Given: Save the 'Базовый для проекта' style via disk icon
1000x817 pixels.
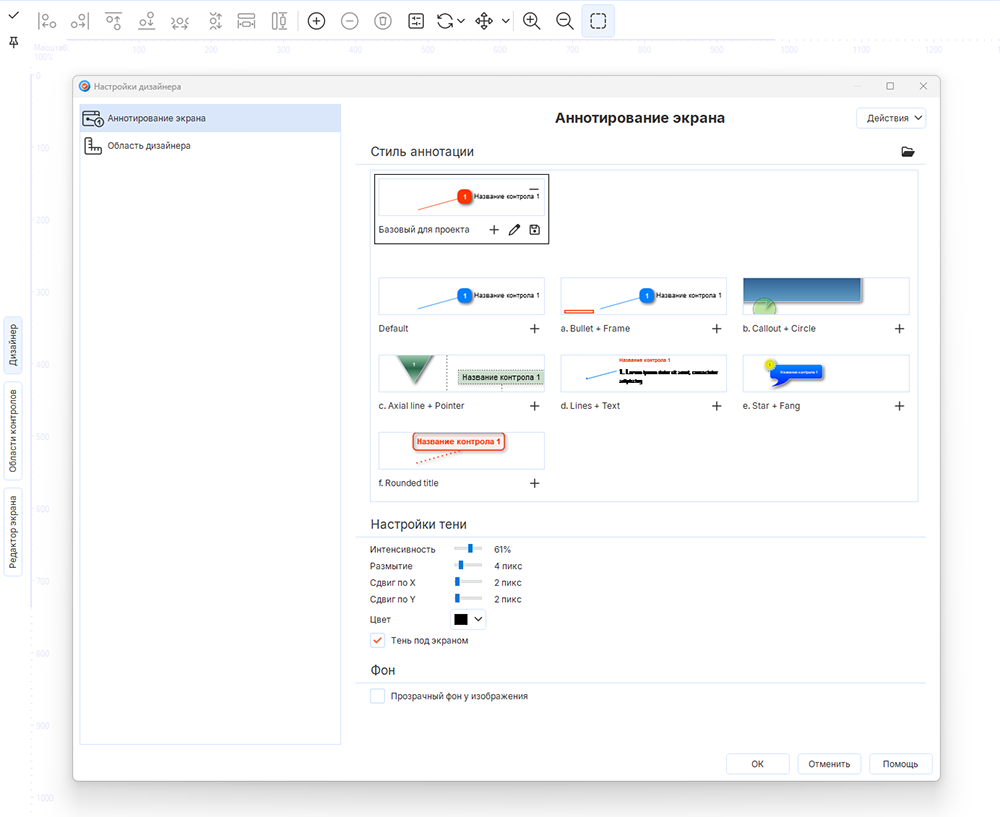Looking at the screenshot, I should (534, 230).
